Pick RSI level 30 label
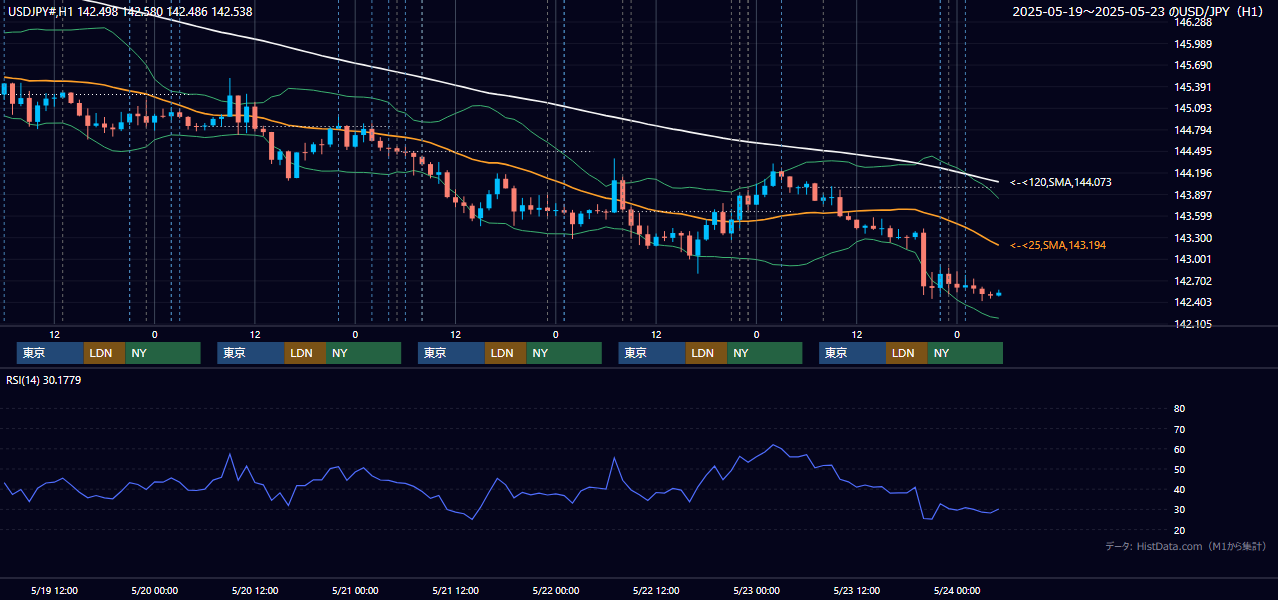 point(1179,510)
